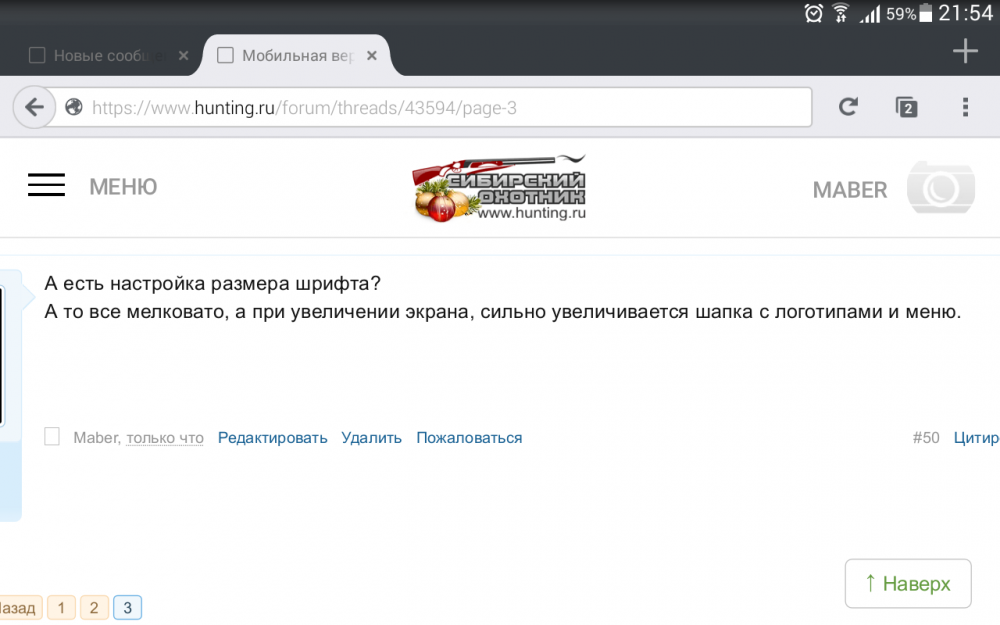Open browser three-dot overflow menu
Image resolution: width=1000 pixels, height=625 pixels.
click(x=965, y=107)
